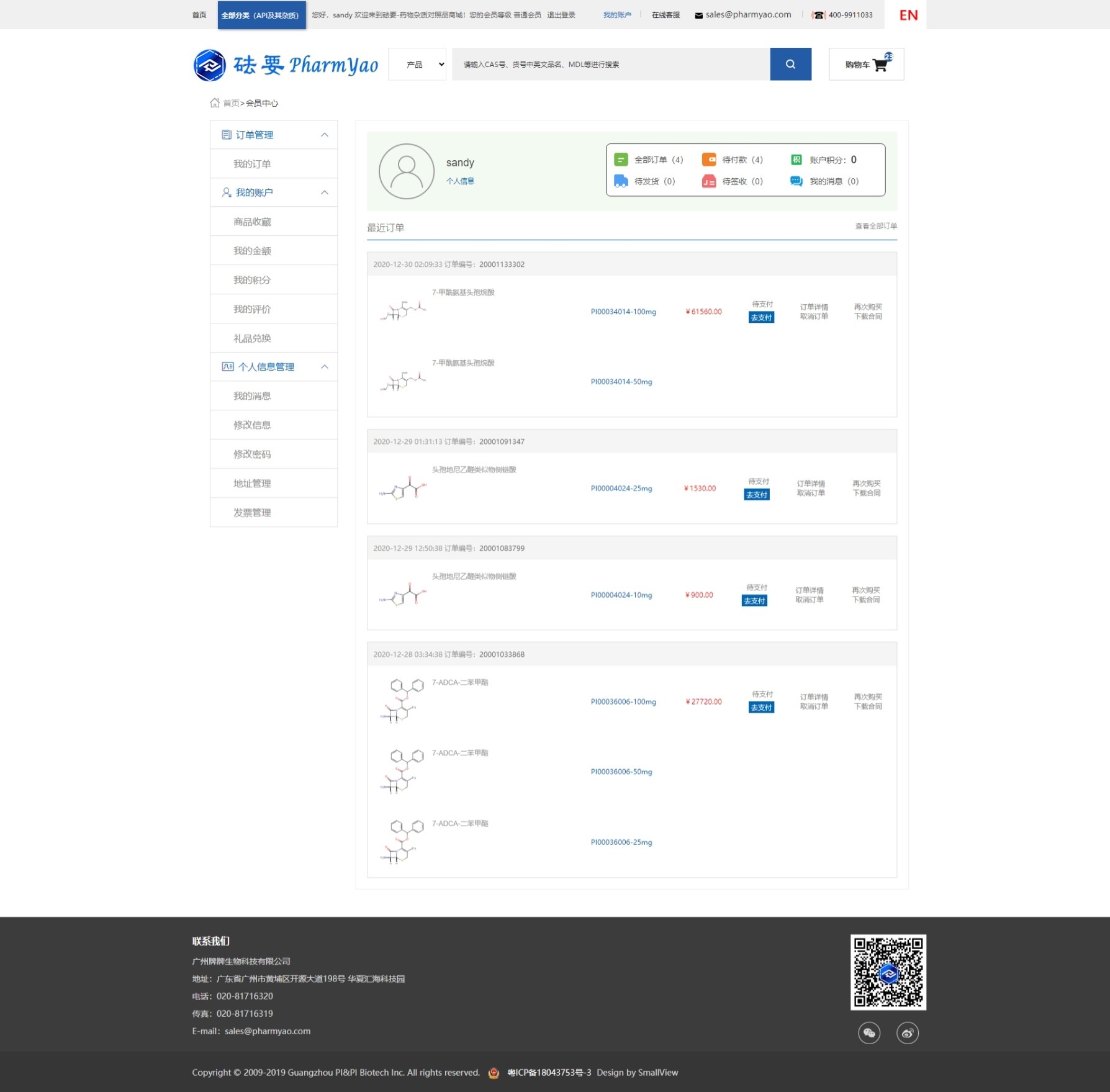
Task: Click the 订单管理 list icon in sidebar
Action: tap(227, 135)
